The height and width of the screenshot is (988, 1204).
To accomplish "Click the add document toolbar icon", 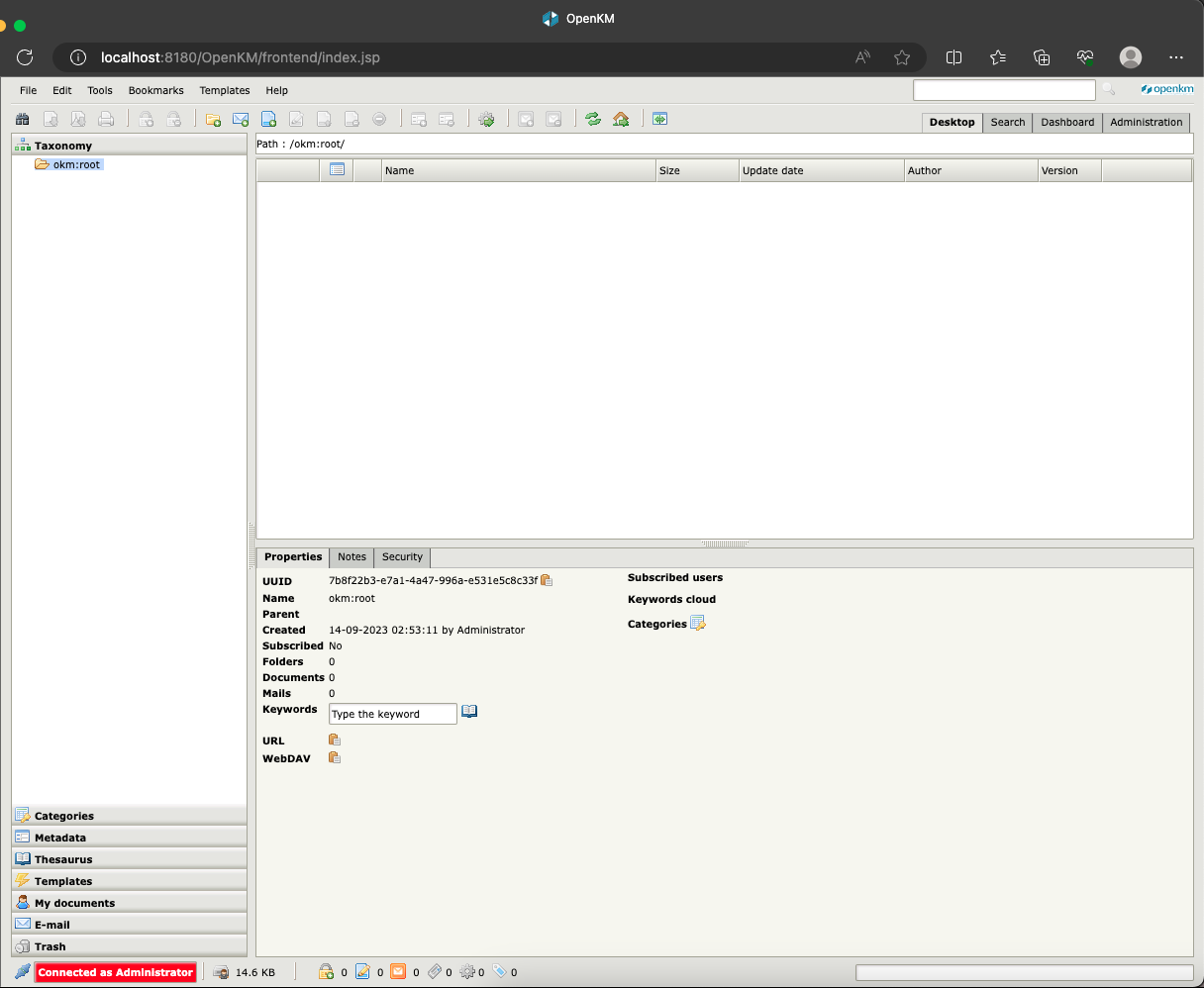I will (268, 120).
